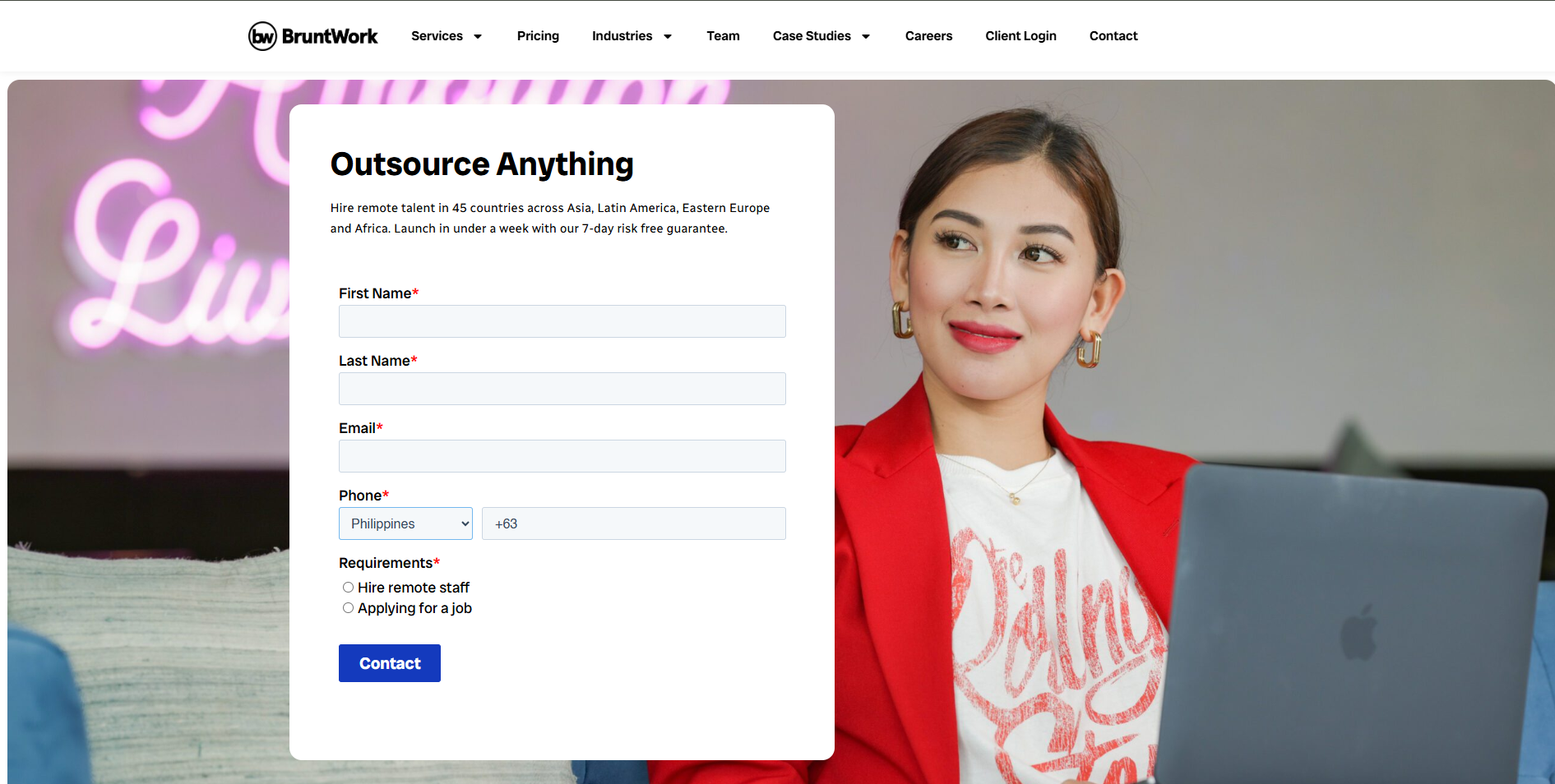
Task: Open the Philippines country dropdown
Action: pyautogui.click(x=405, y=523)
